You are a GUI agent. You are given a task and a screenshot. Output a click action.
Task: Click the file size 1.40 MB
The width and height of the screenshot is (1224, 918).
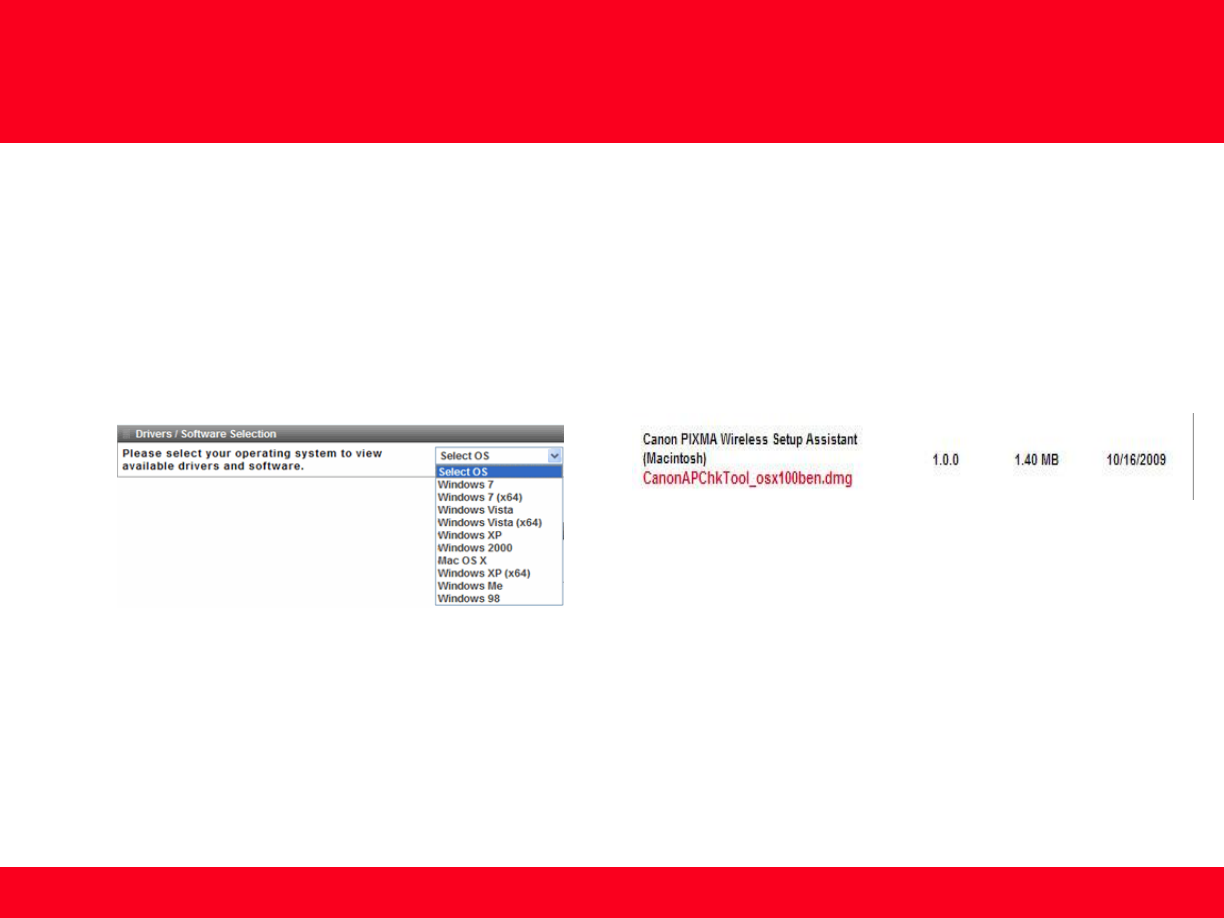(1035, 460)
